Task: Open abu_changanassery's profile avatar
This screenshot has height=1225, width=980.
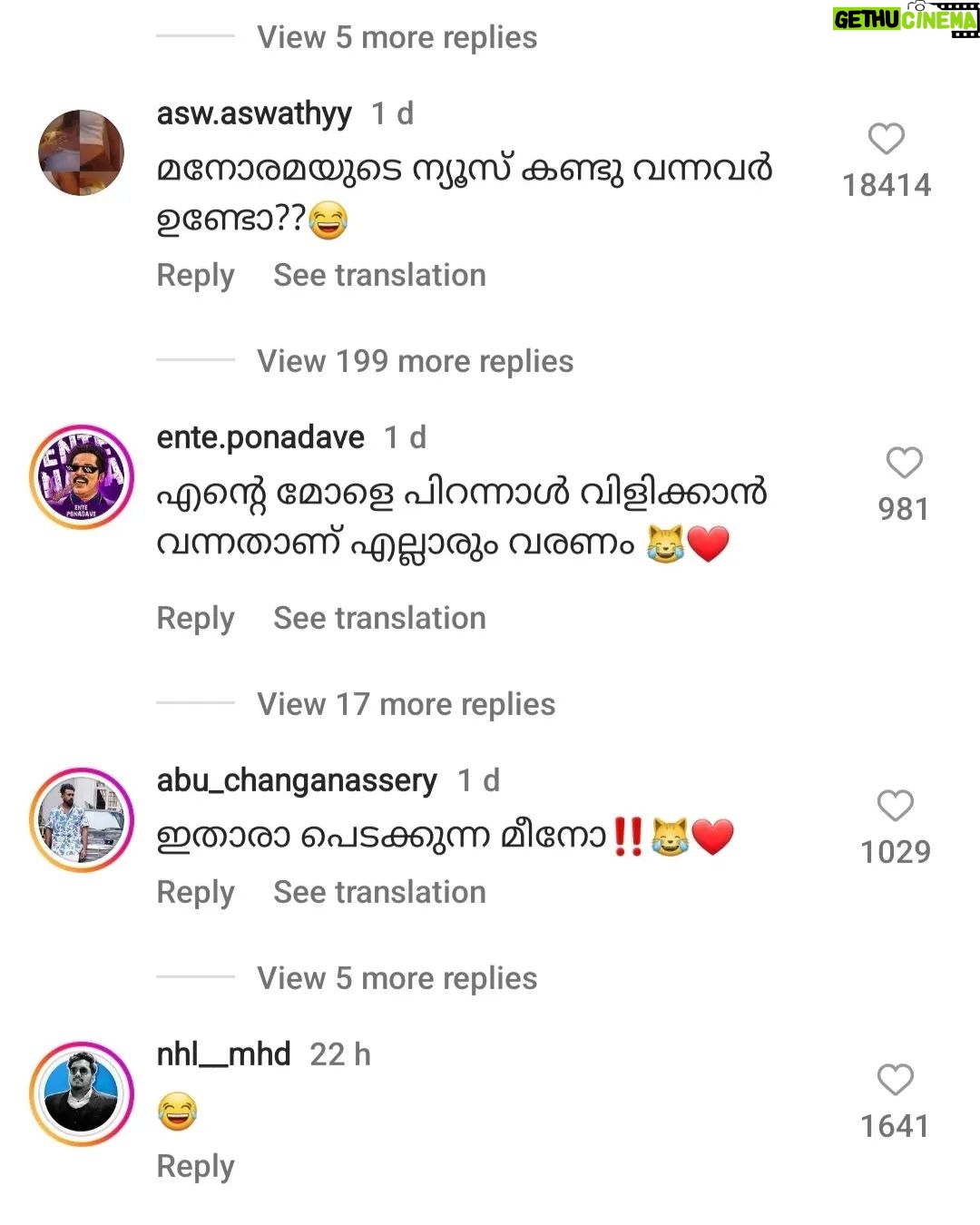Action: click(x=82, y=819)
